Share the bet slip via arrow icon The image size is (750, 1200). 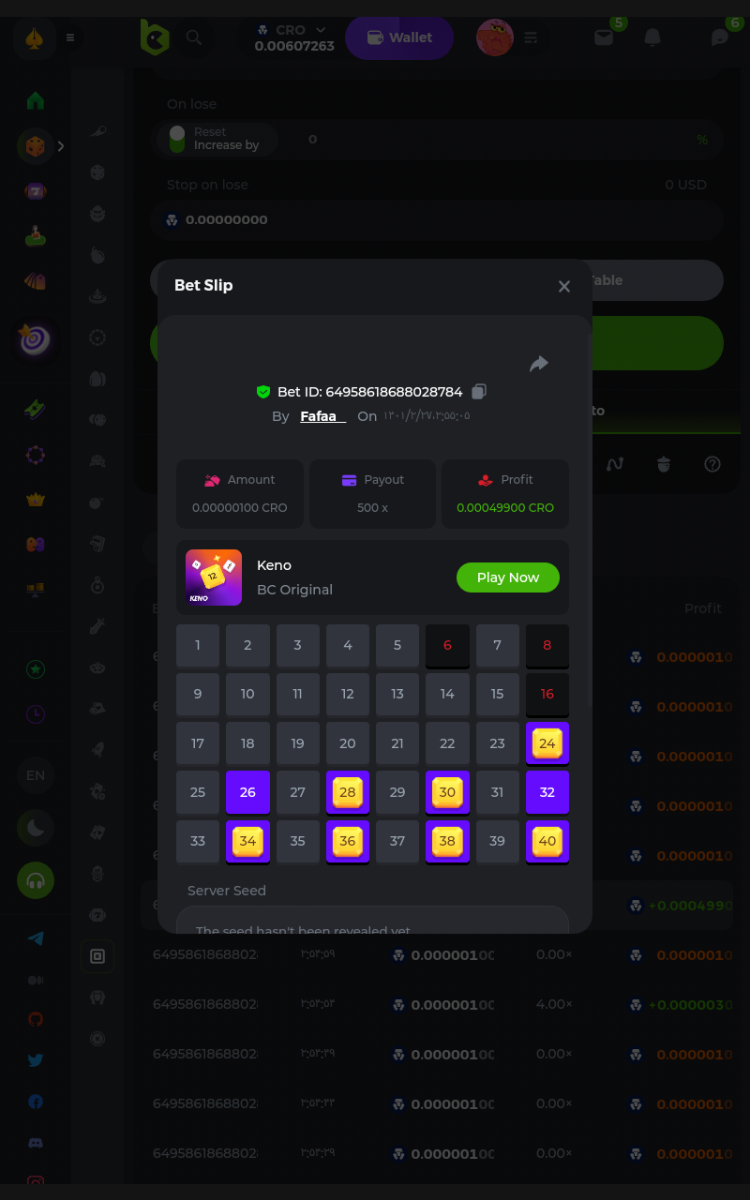click(x=539, y=364)
